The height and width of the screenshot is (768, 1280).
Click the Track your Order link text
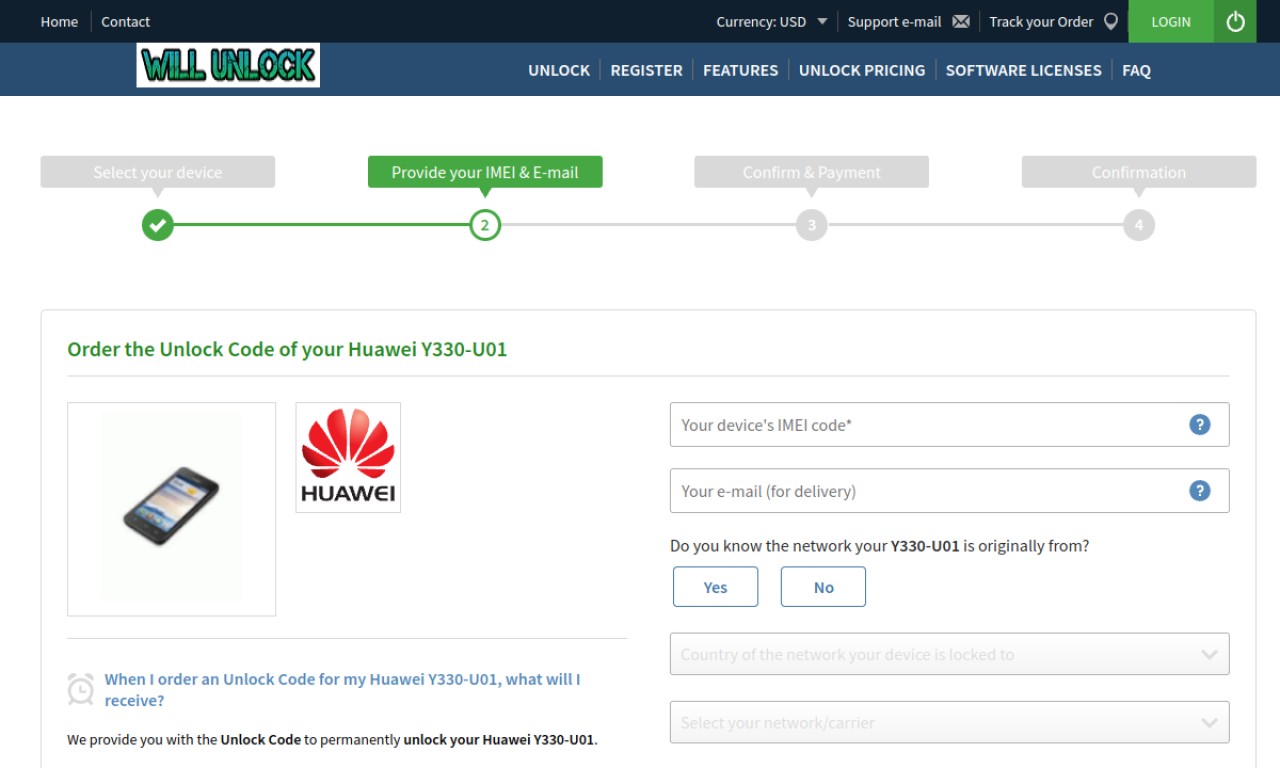(x=1041, y=21)
